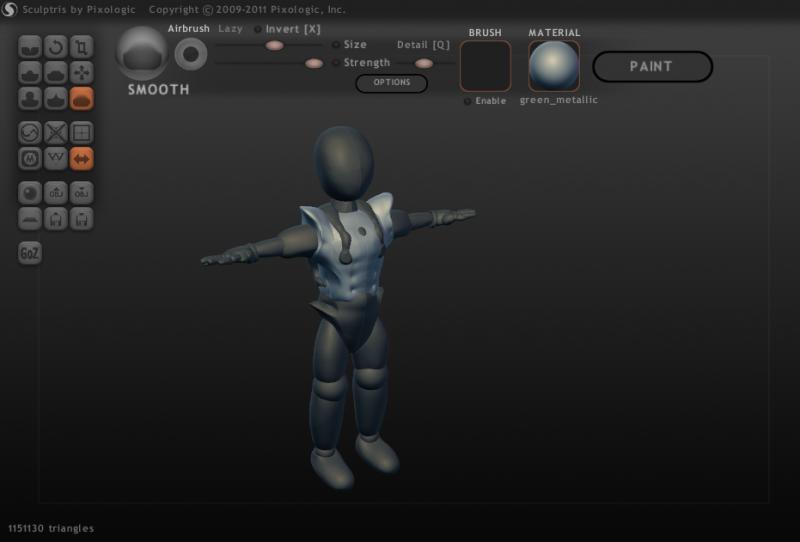Click the Sculptris by Pixologic title text
Viewport: 800px width, 542px height.
[x=79, y=10]
